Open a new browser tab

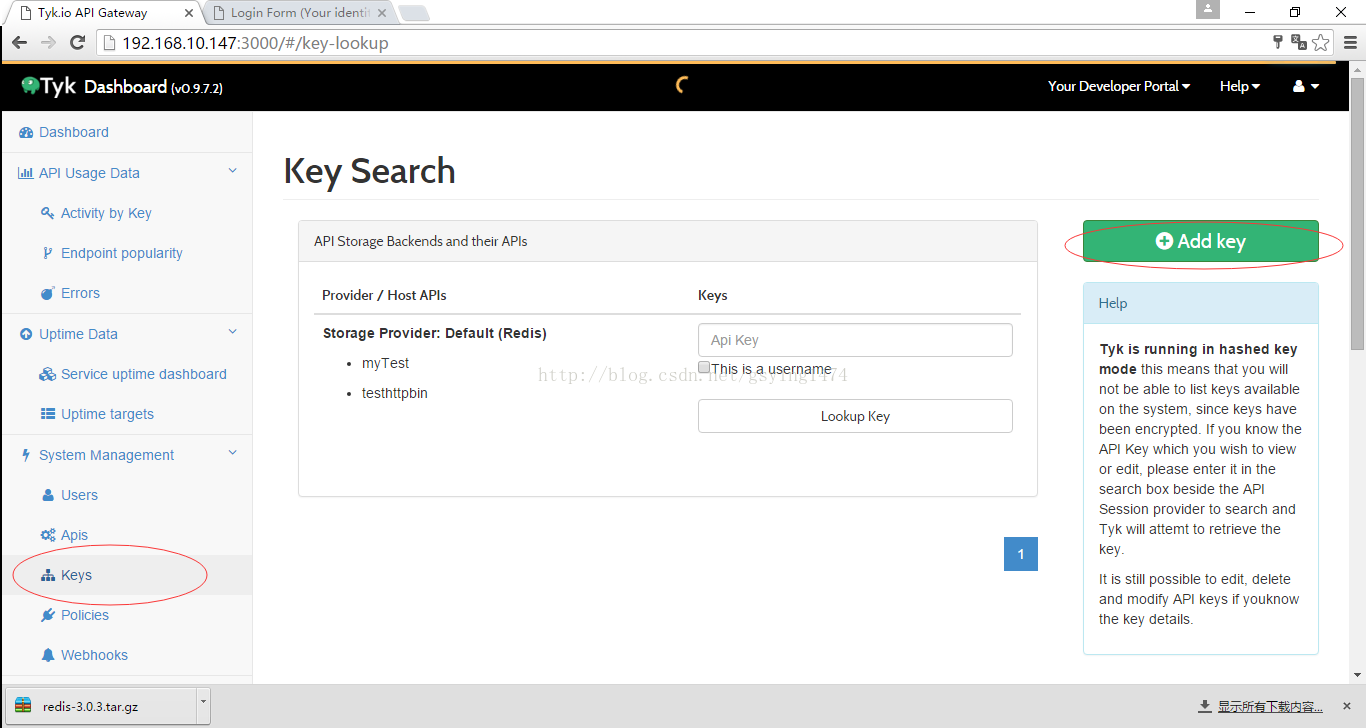tap(414, 14)
